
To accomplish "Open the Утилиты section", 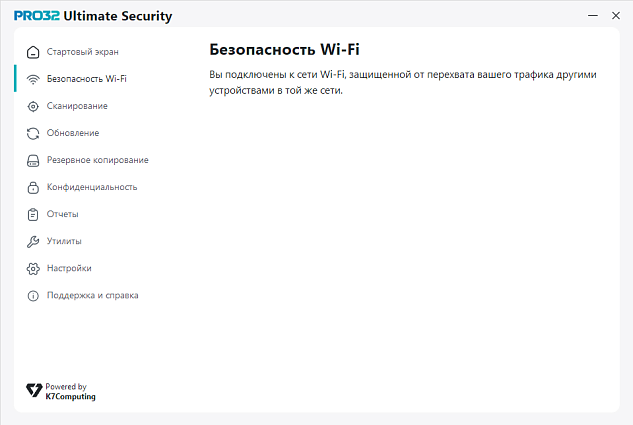I will coord(64,241).
